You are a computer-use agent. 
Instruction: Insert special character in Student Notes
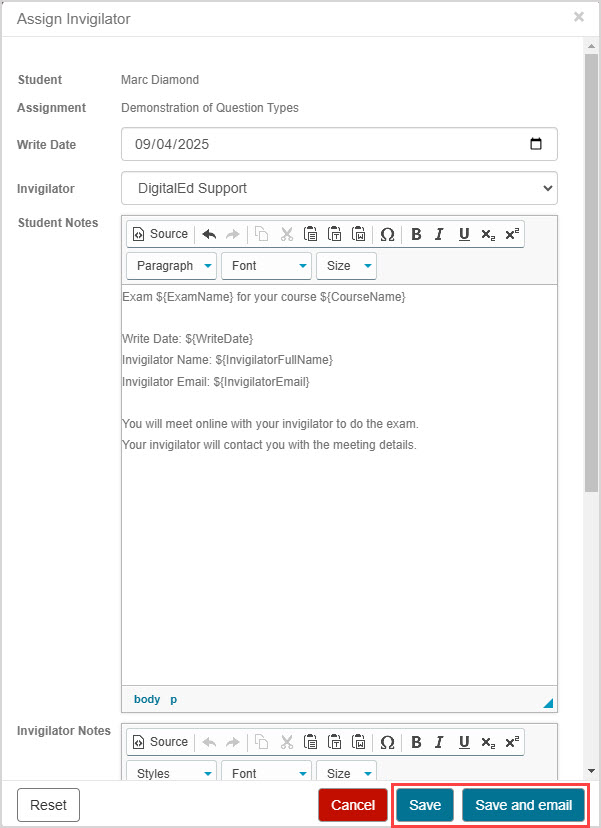(387, 234)
